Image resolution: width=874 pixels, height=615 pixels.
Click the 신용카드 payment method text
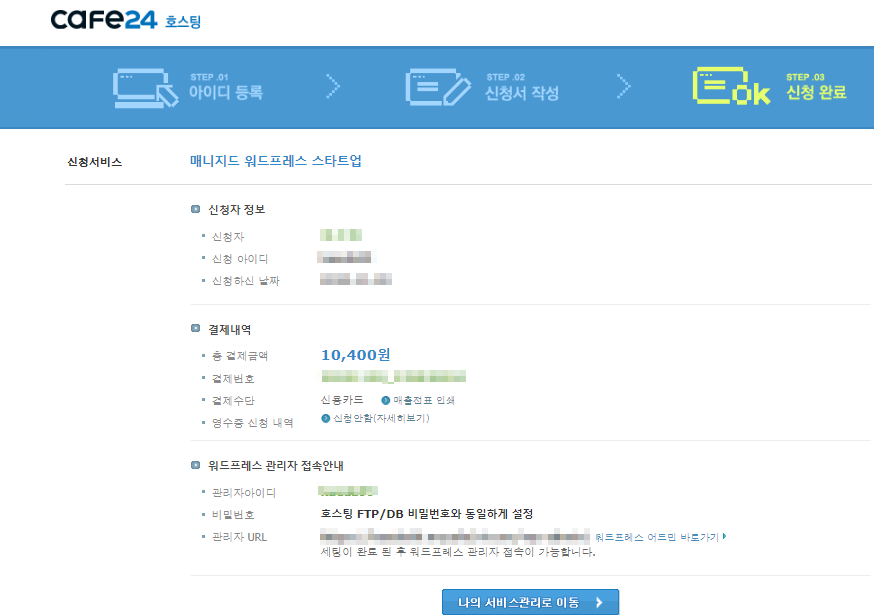tap(342, 400)
